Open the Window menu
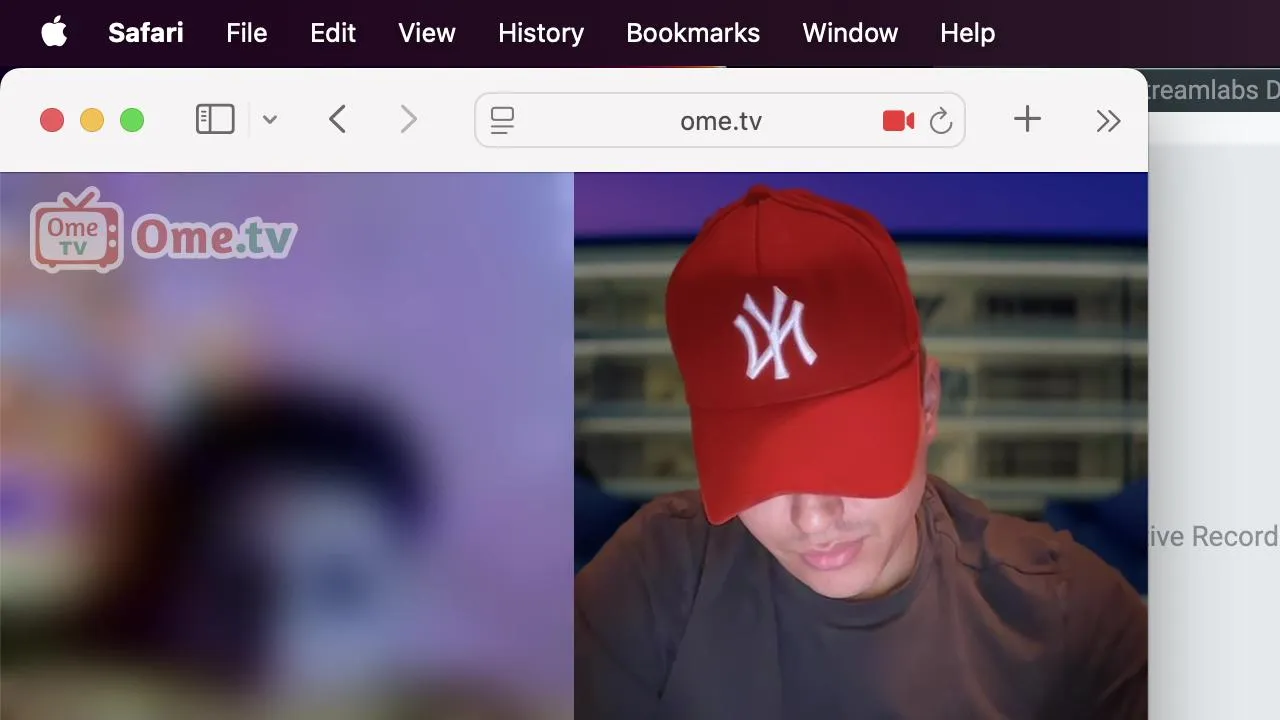 point(850,33)
